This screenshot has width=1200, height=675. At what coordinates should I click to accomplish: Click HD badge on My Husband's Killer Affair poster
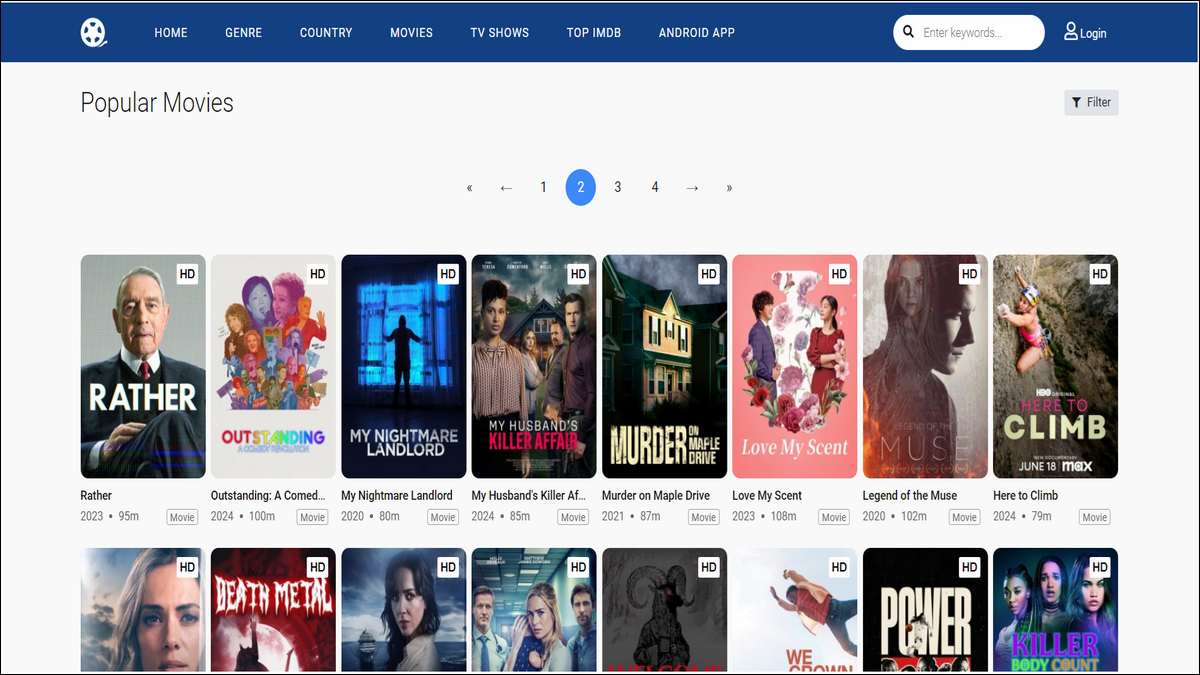point(578,273)
